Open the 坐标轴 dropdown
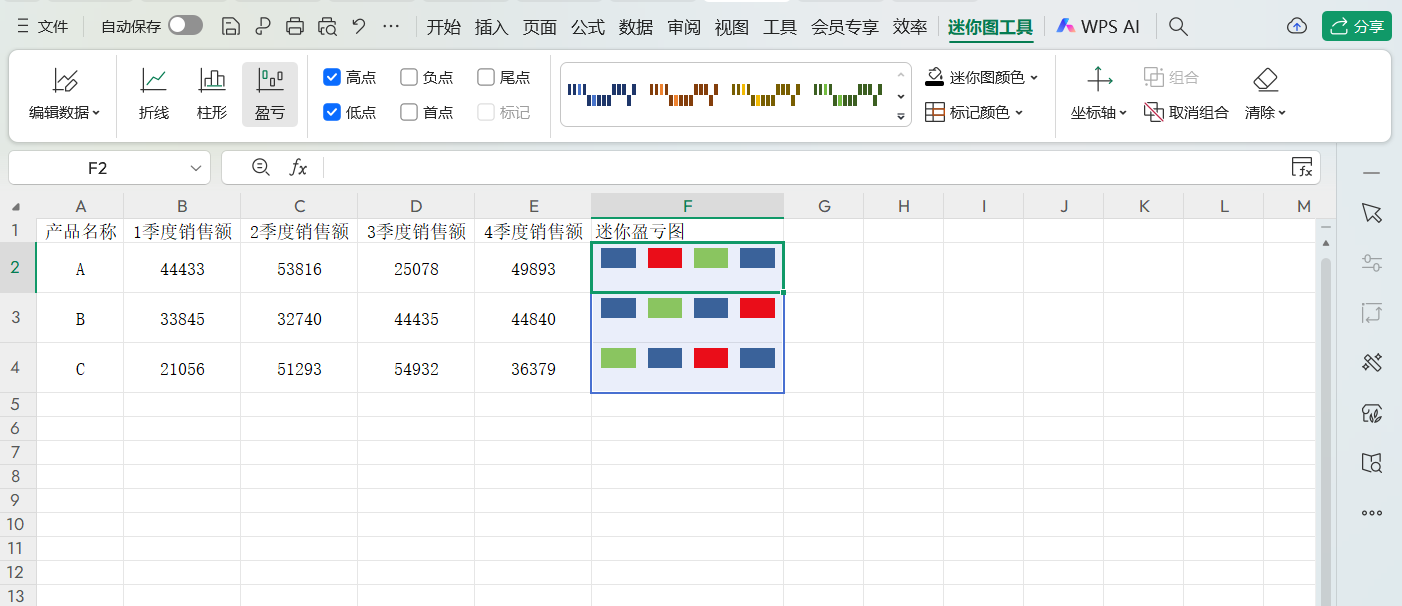 pos(1099,112)
